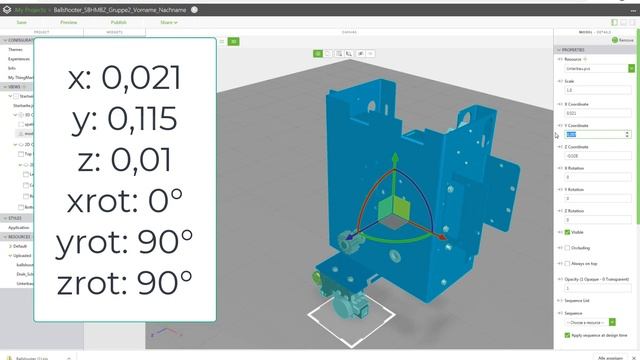
Task: Click the hamburger list icon above canvas
Action: click(222, 41)
